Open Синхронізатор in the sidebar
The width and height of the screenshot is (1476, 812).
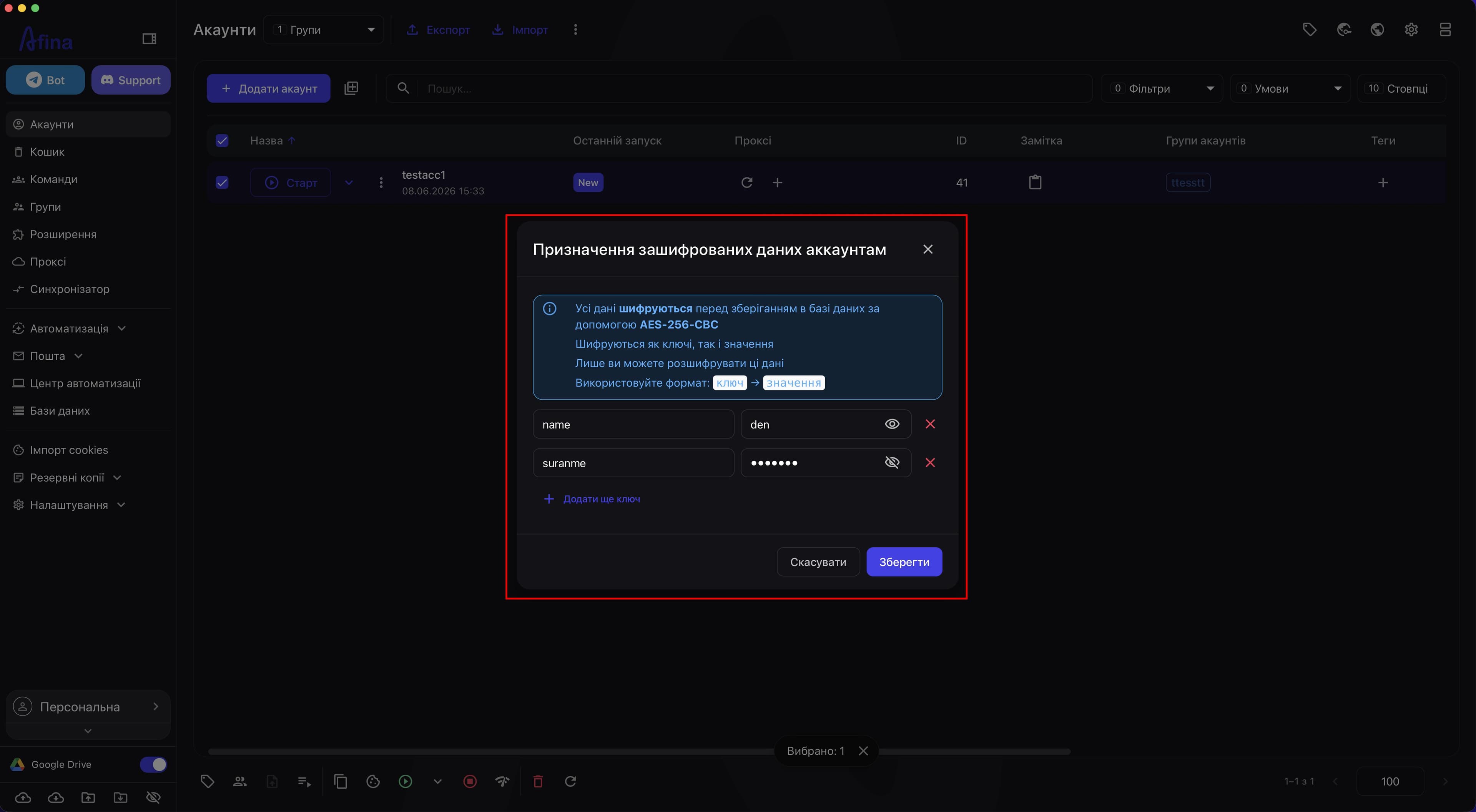click(x=88, y=289)
